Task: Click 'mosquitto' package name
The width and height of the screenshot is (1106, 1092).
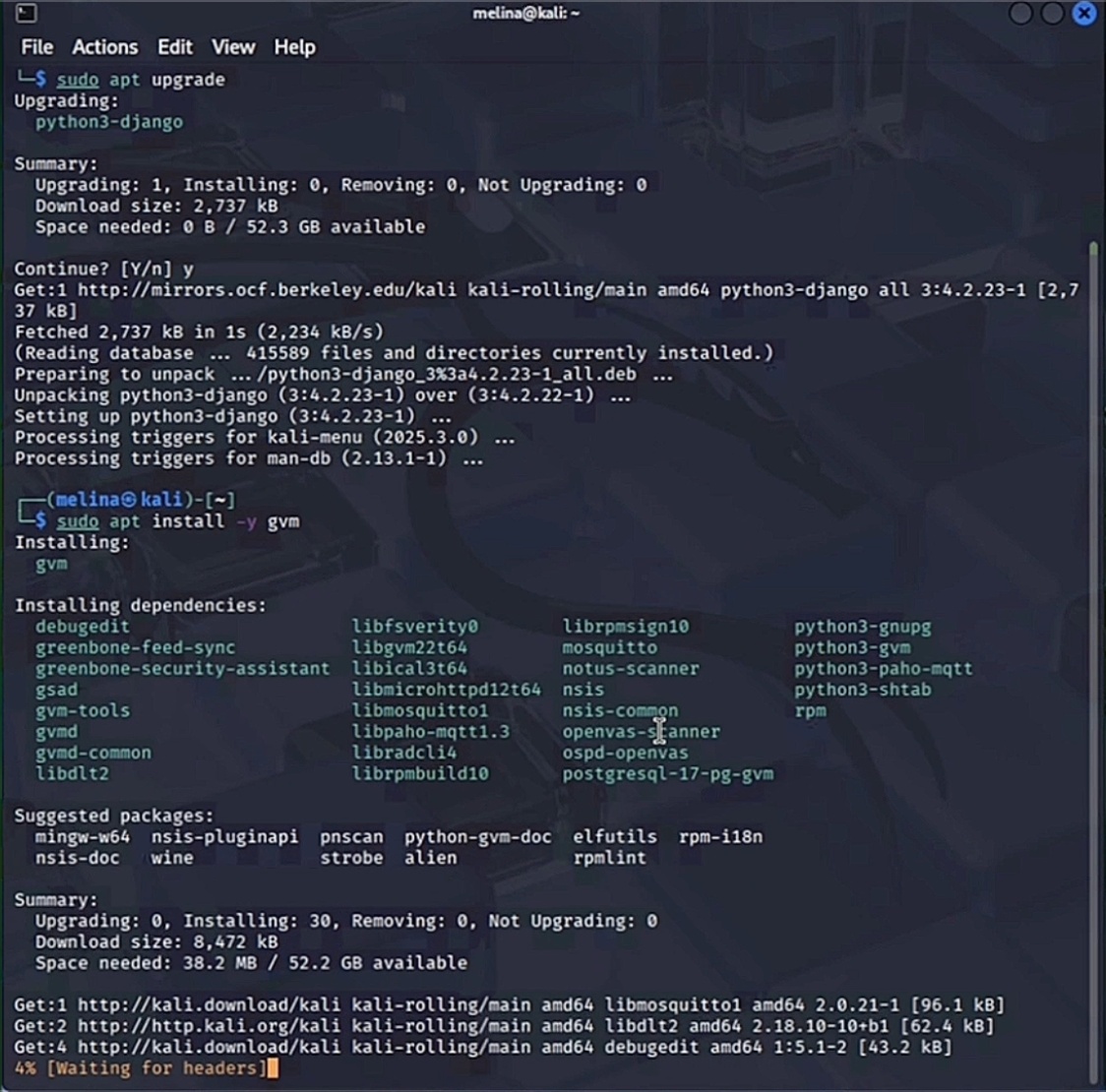Action: 609,647
